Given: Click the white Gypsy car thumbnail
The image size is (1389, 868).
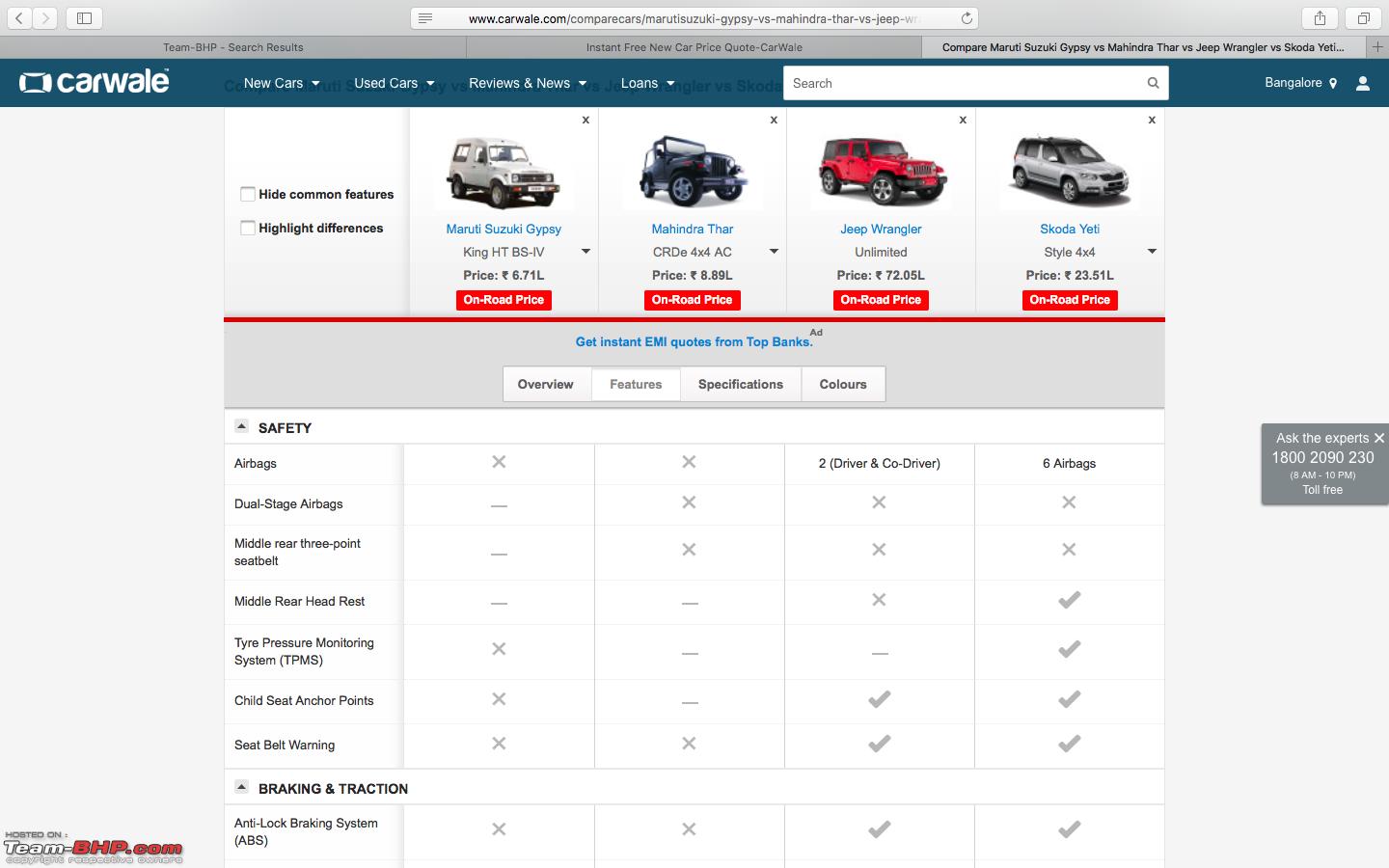Looking at the screenshot, I should (x=504, y=172).
